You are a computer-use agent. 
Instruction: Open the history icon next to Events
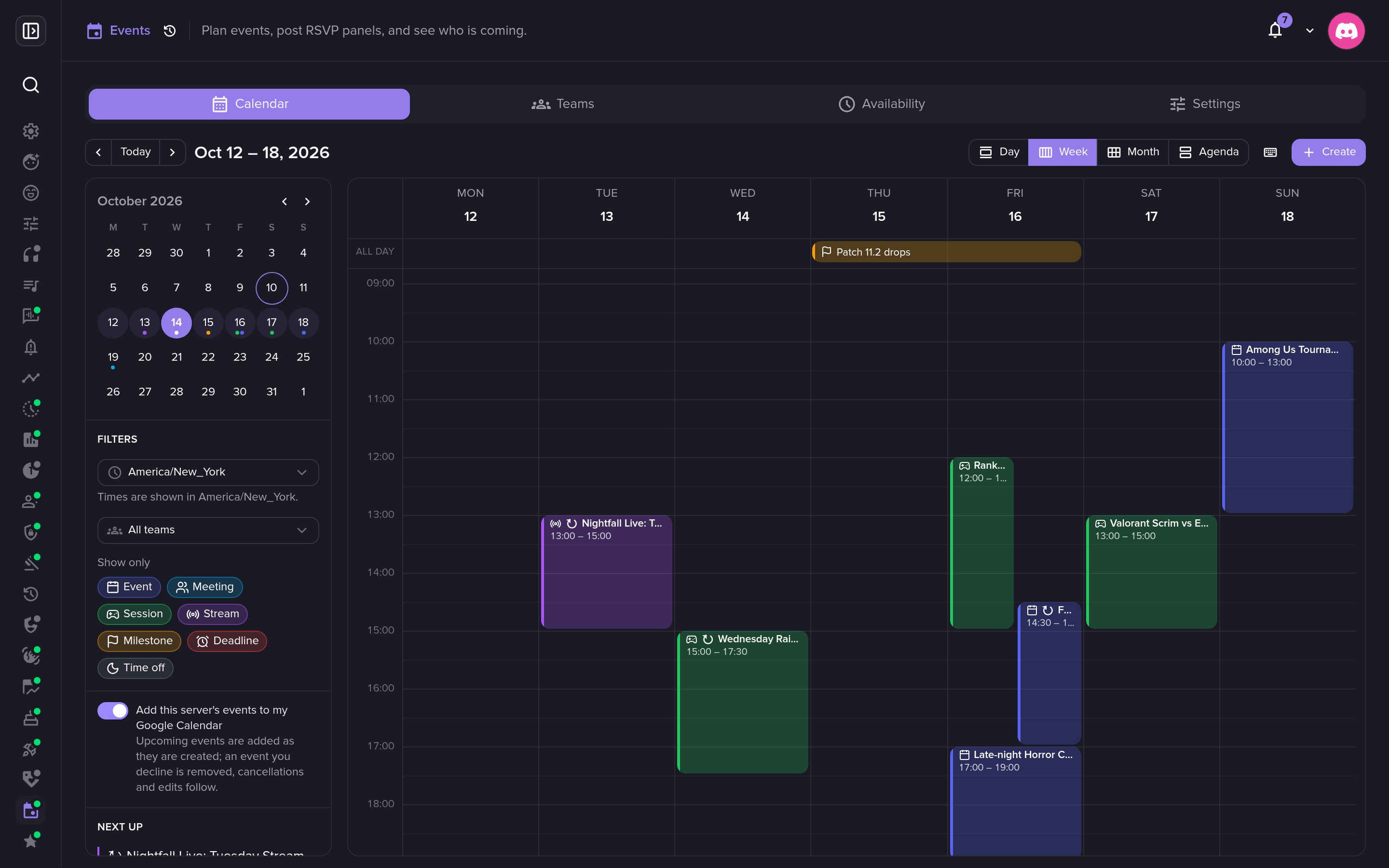tap(169, 30)
